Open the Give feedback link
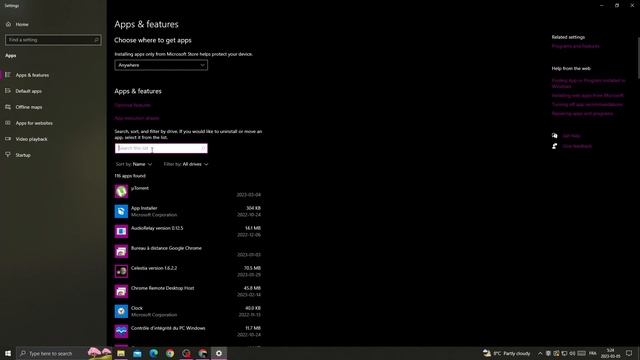The image size is (640, 360). (577, 146)
